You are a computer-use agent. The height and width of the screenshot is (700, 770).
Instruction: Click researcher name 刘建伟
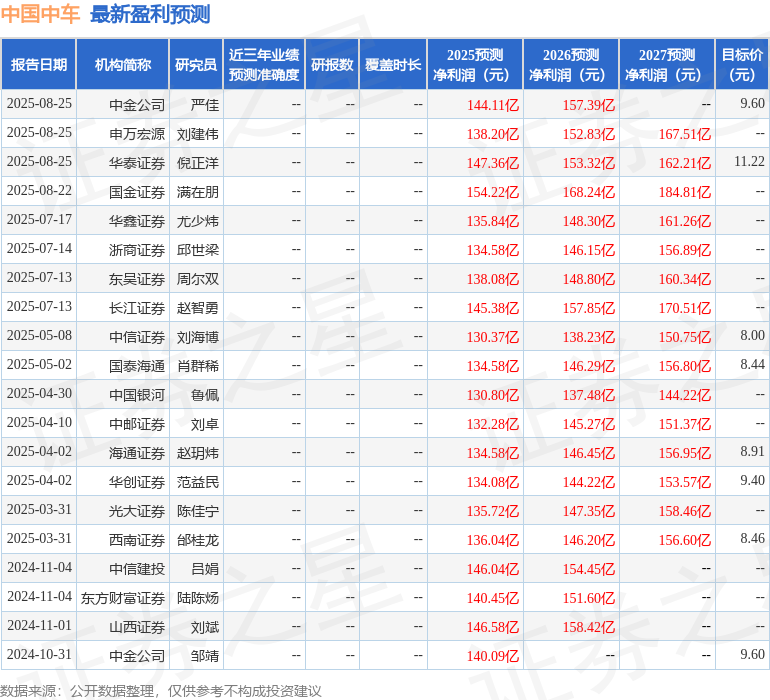(198, 134)
